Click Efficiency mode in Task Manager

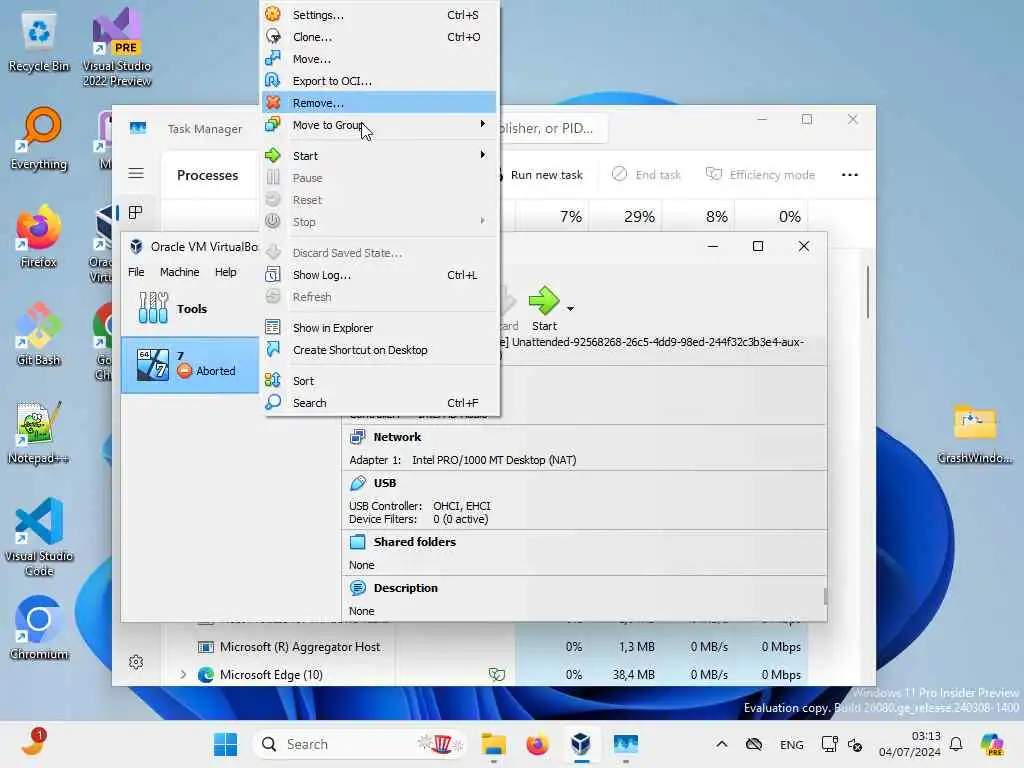760,174
